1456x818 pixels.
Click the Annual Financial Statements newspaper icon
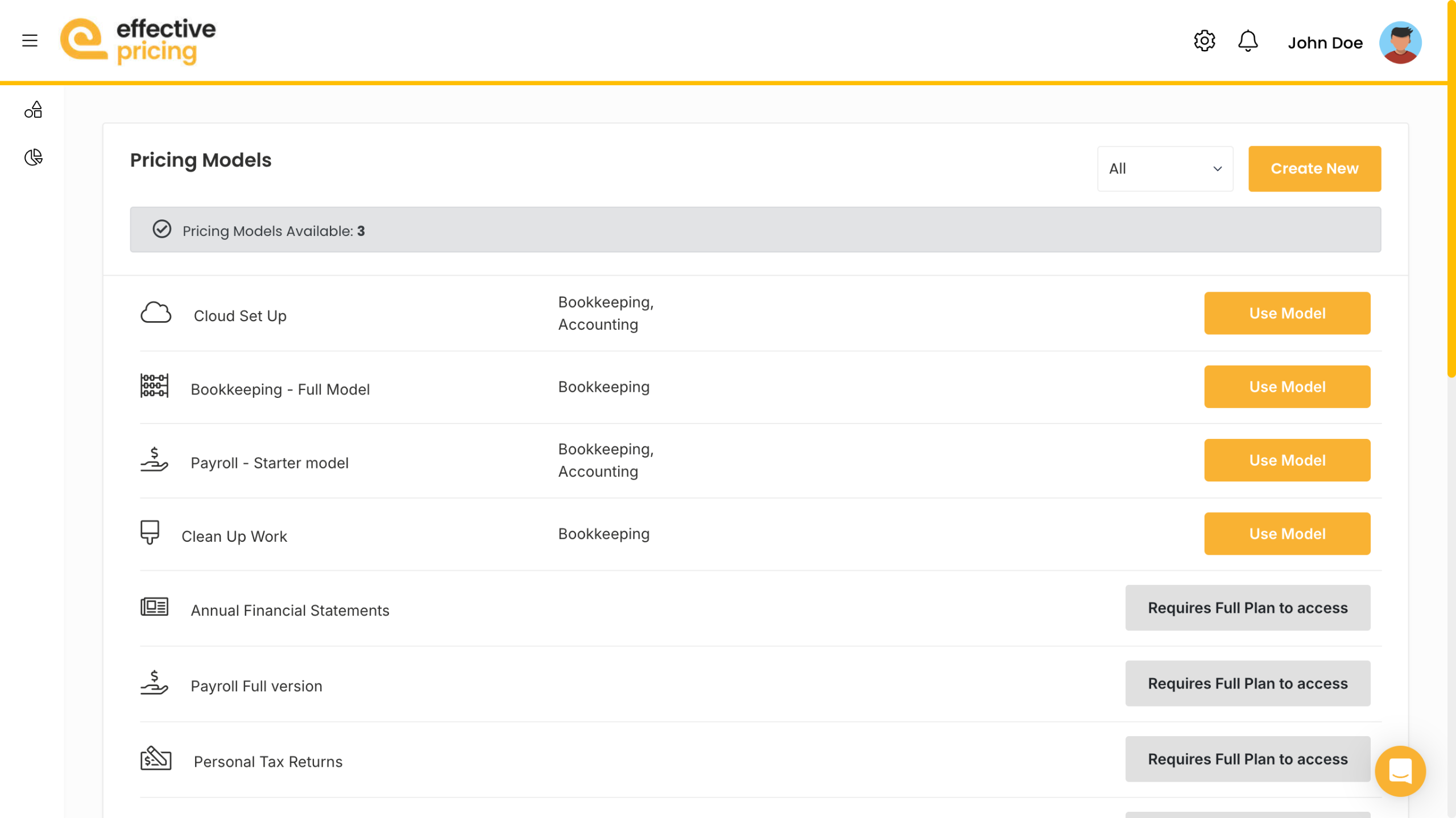[154, 607]
